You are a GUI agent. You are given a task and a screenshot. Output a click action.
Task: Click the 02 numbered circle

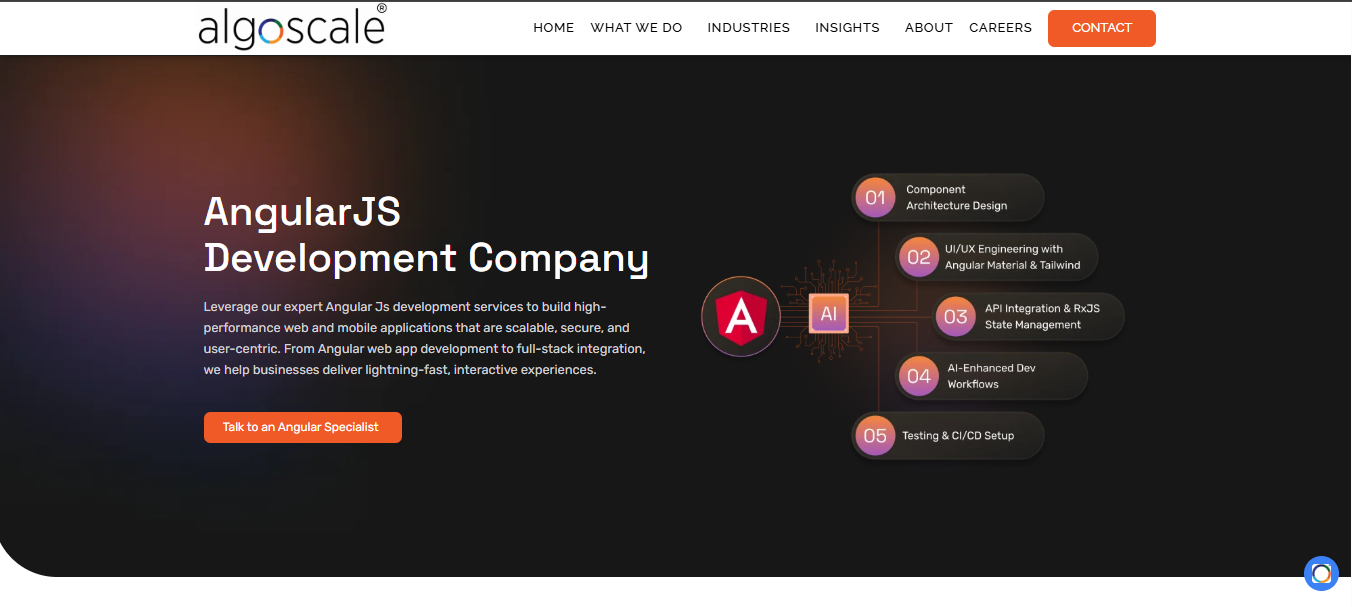coord(918,257)
